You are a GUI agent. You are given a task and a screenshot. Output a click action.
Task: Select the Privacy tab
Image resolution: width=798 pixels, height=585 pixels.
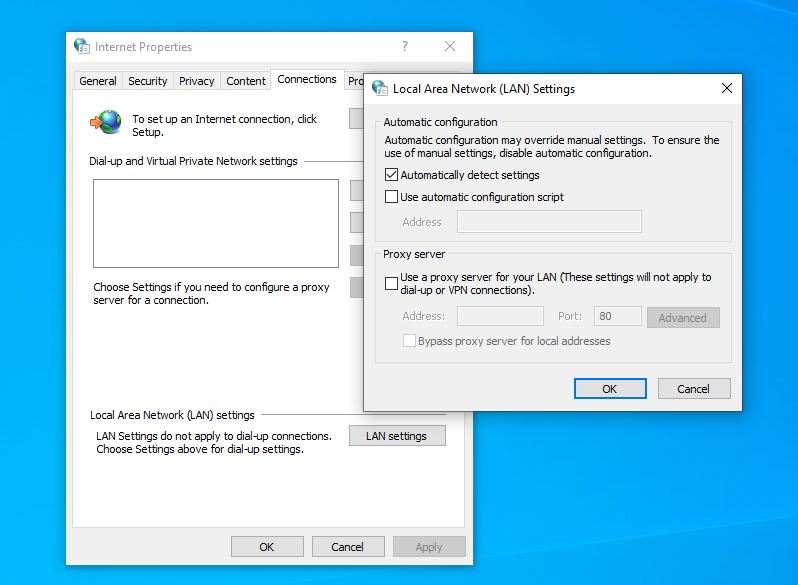[197, 81]
